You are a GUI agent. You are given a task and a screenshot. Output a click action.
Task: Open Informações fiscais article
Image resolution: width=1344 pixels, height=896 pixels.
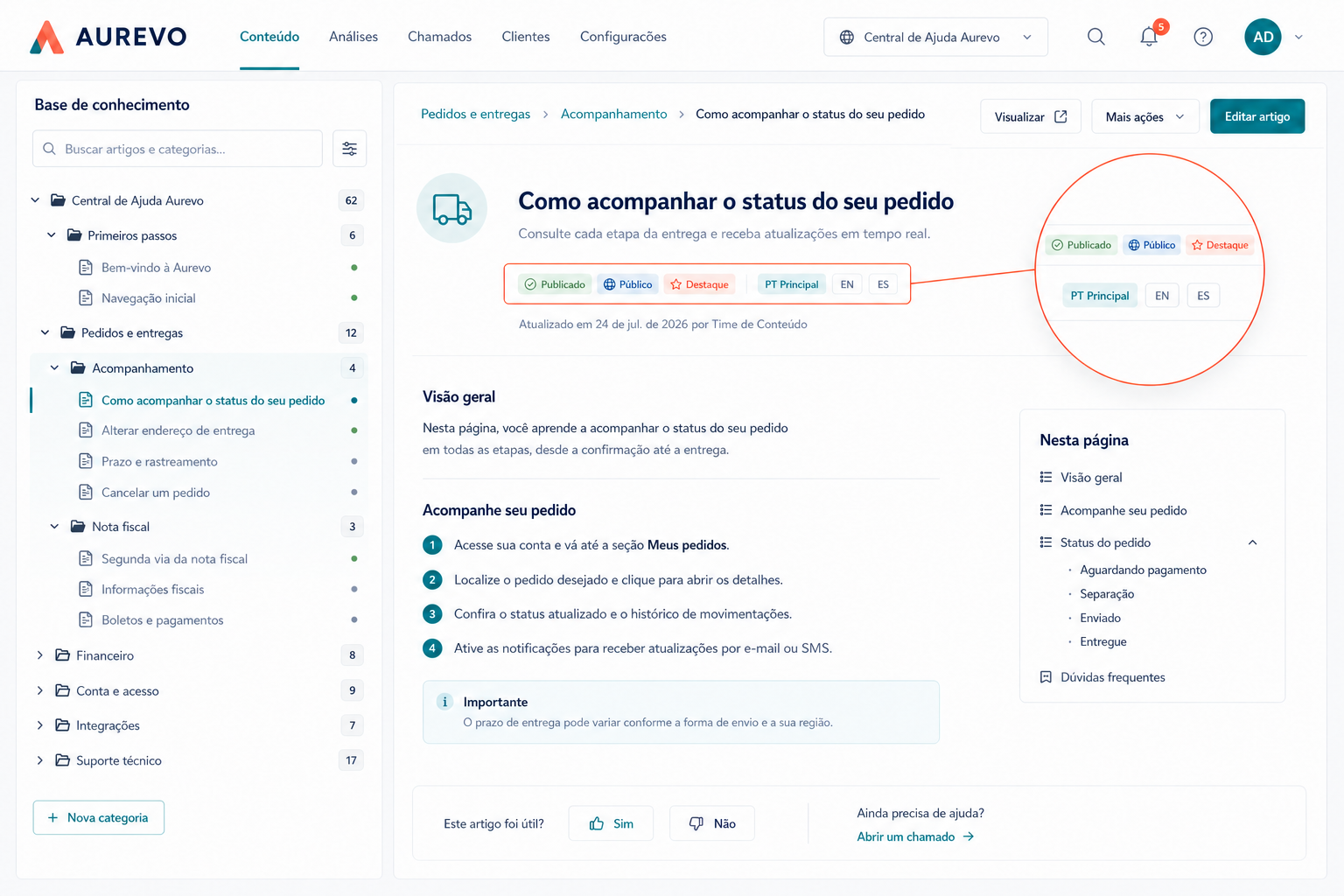click(x=152, y=590)
